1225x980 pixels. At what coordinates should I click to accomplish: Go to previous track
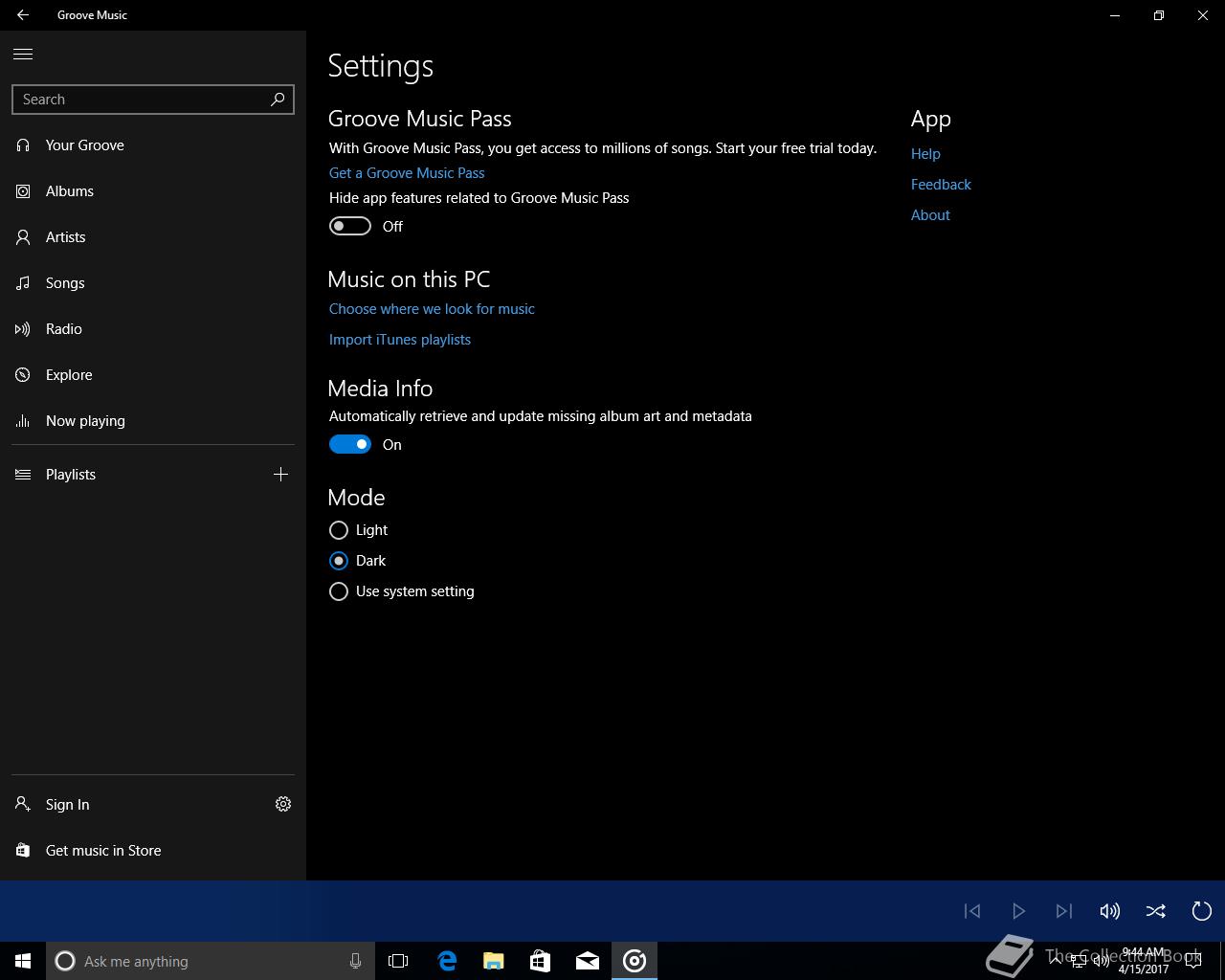point(972,911)
